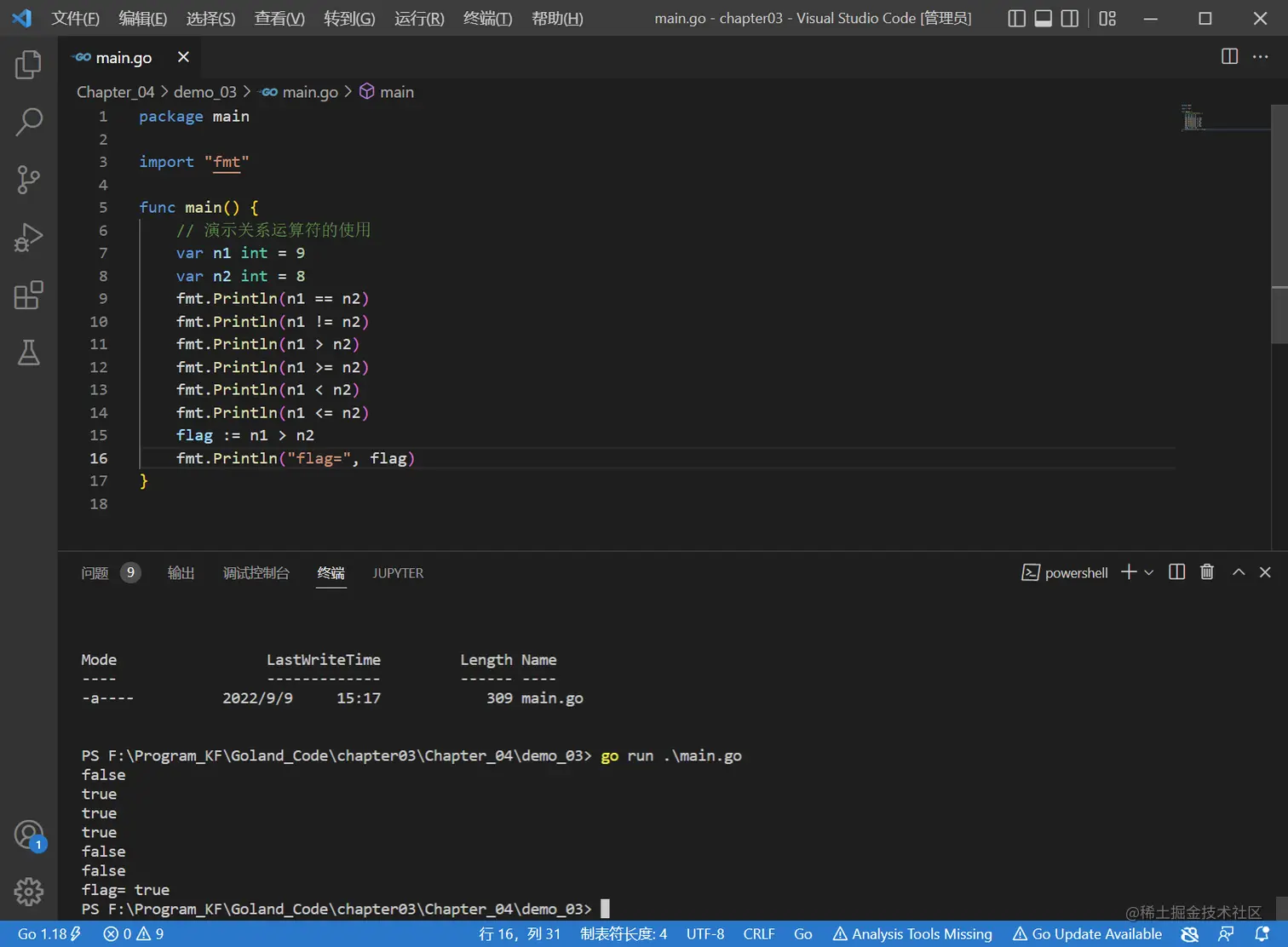The width and height of the screenshot is (1288, 947).
Task: Open the Accounts menu icon
Action: (29, 835)
